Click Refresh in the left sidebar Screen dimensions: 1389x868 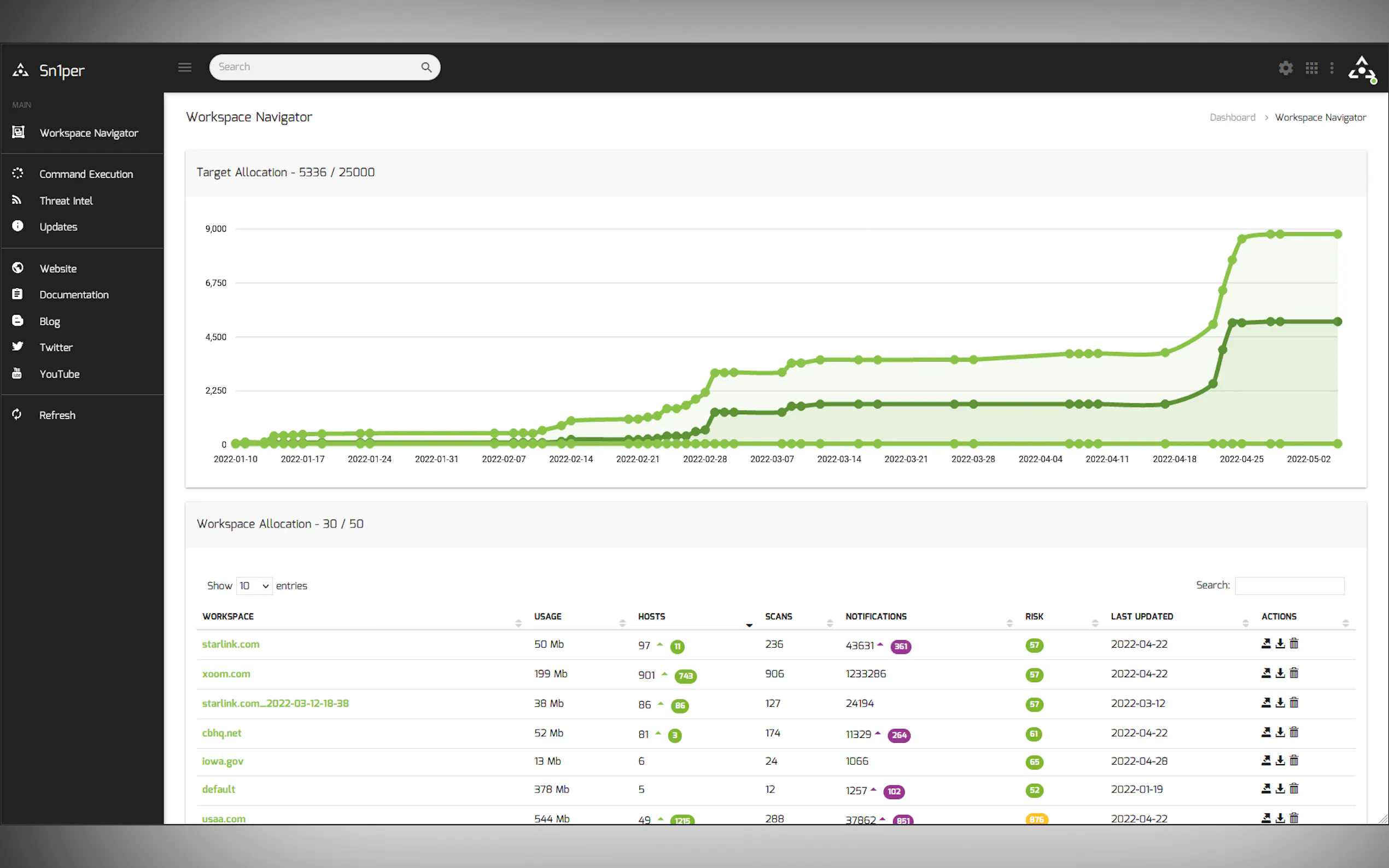pyautogui.click(x=57, y=415)
